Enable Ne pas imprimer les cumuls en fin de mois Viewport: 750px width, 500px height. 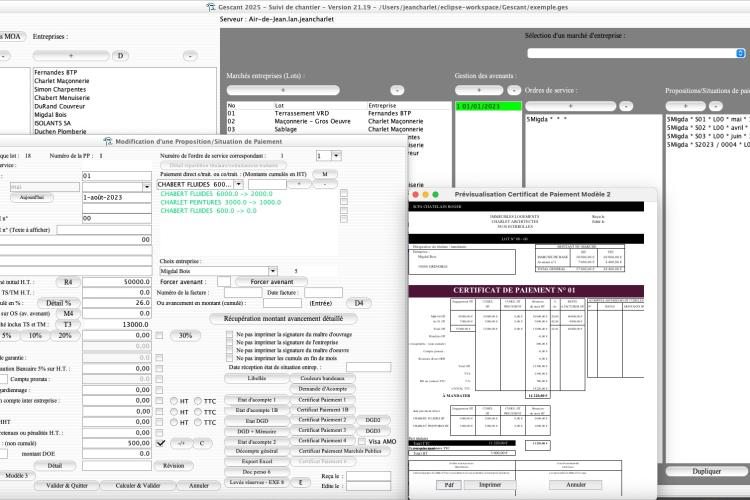229,358
